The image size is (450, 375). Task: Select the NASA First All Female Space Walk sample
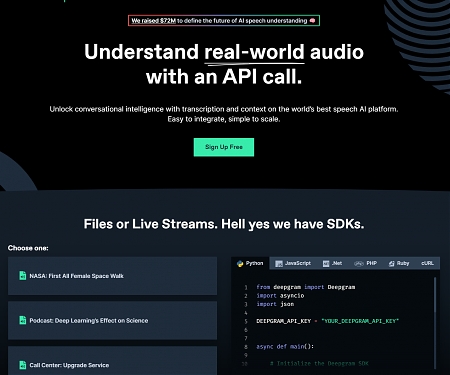[x=112, y=276]
